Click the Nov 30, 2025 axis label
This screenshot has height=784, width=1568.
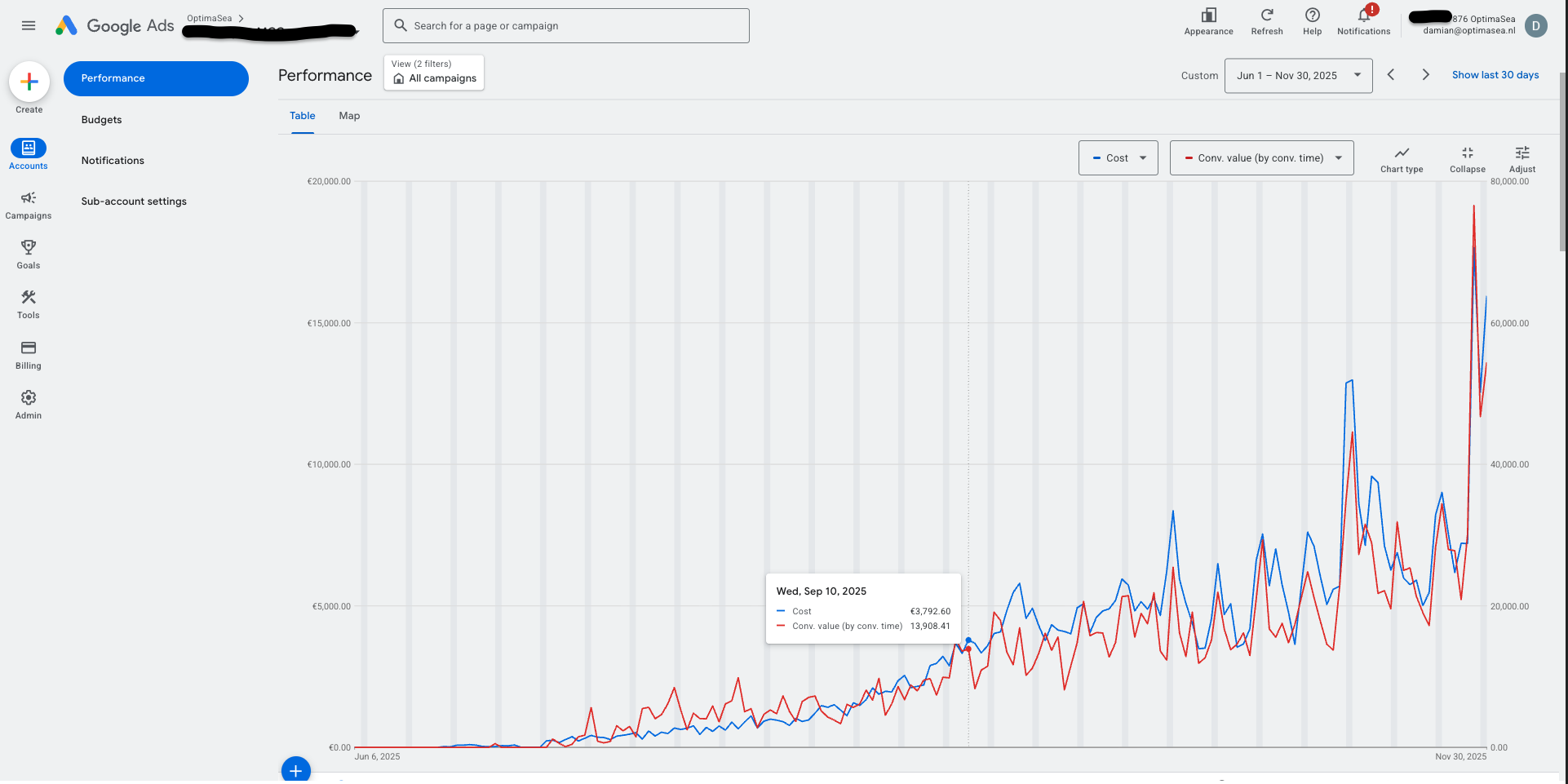point(1460,757)
